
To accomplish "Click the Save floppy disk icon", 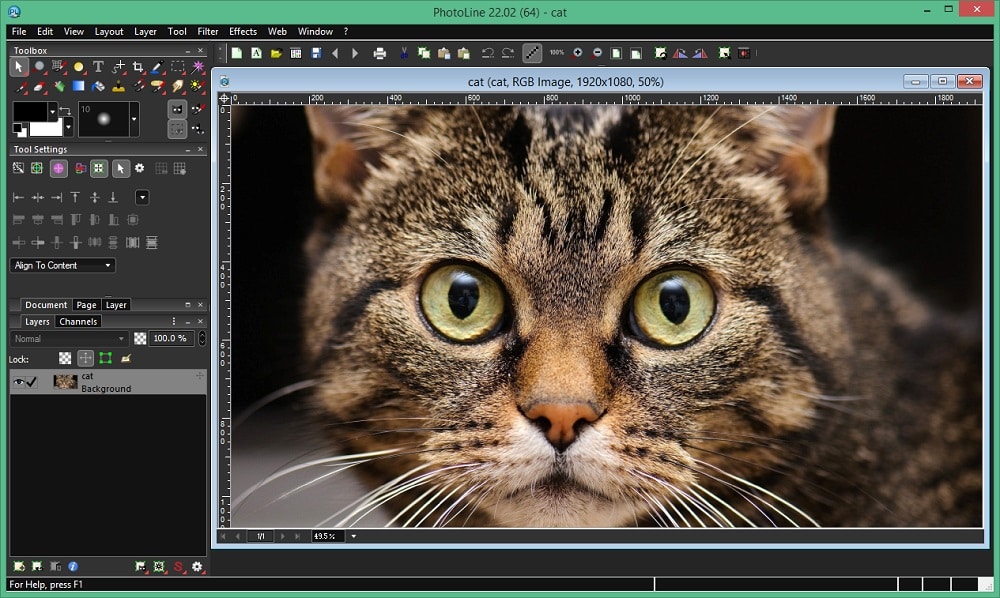I will click(x=316, y=53).
